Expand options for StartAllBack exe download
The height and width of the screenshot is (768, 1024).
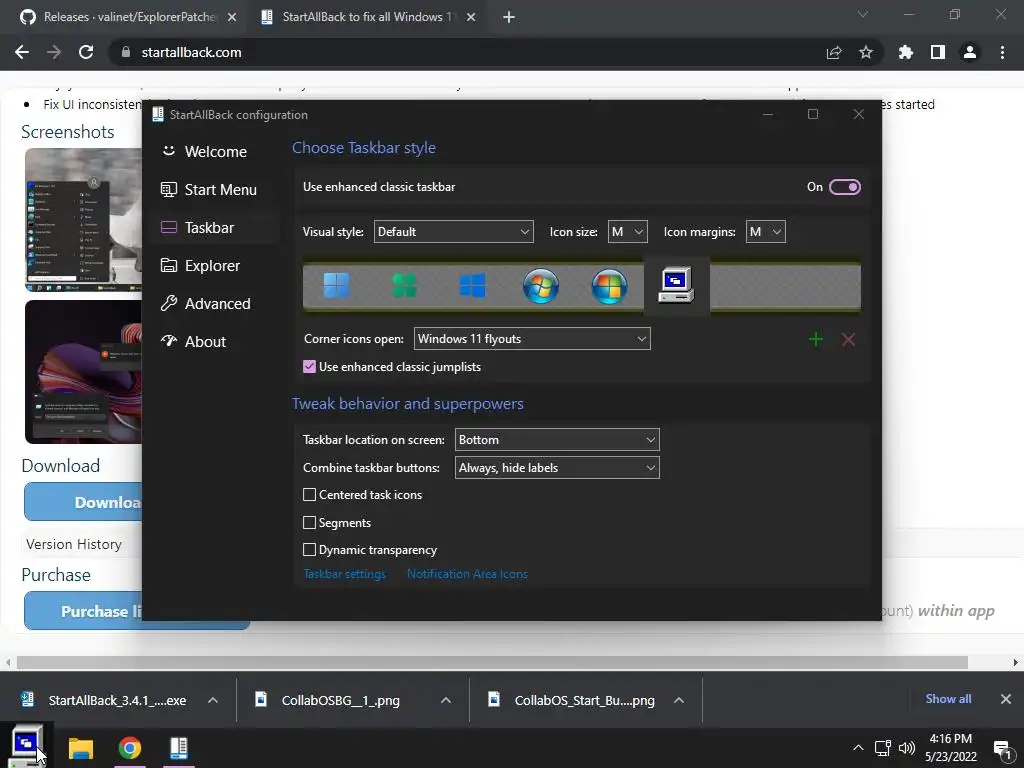point(213,700)
